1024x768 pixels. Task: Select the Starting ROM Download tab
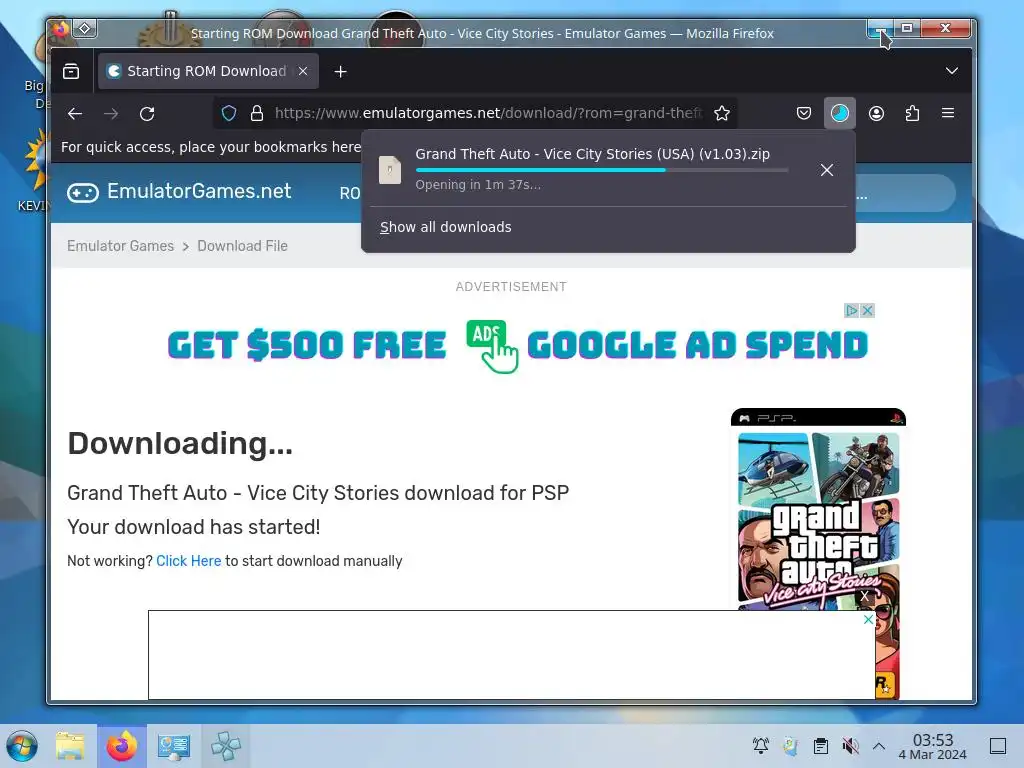click(x=208, y=71)
